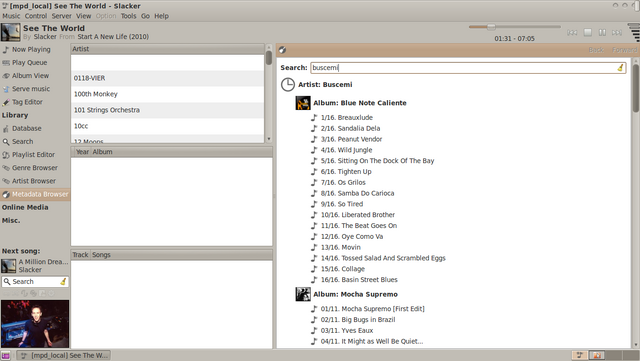Expand the Online Media section
The image size is (640, 361).
(25, 207)
